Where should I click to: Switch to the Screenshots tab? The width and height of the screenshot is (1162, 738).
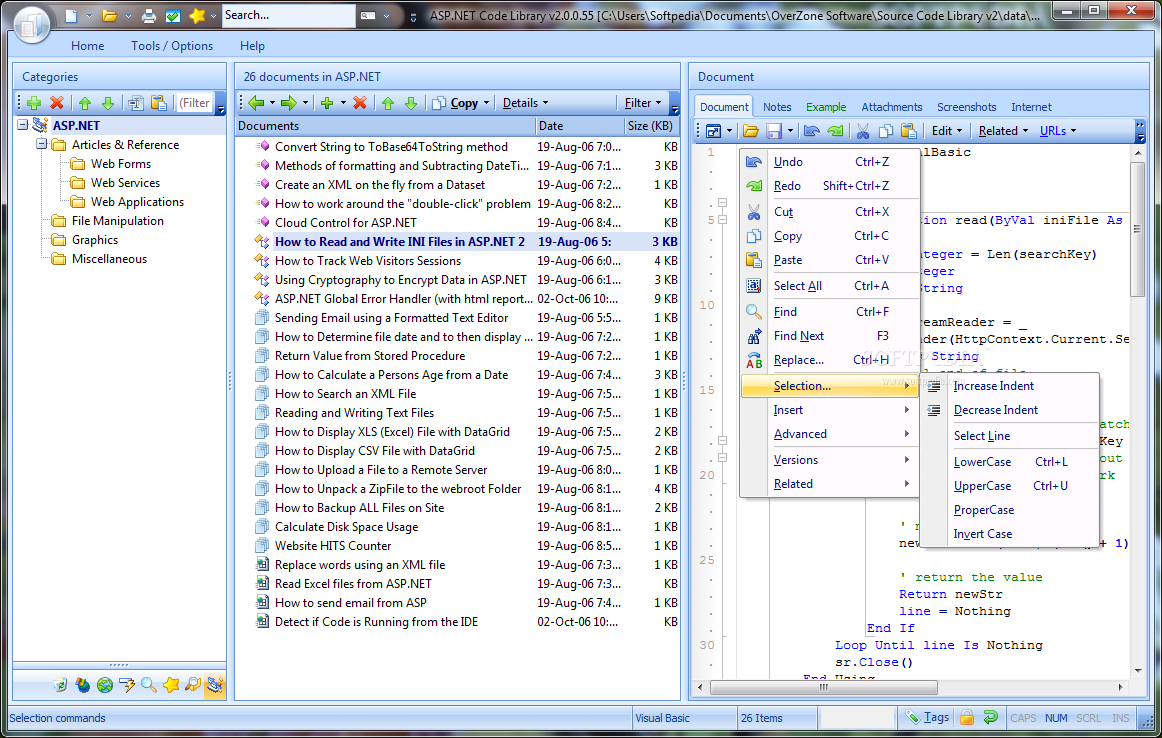966,107
